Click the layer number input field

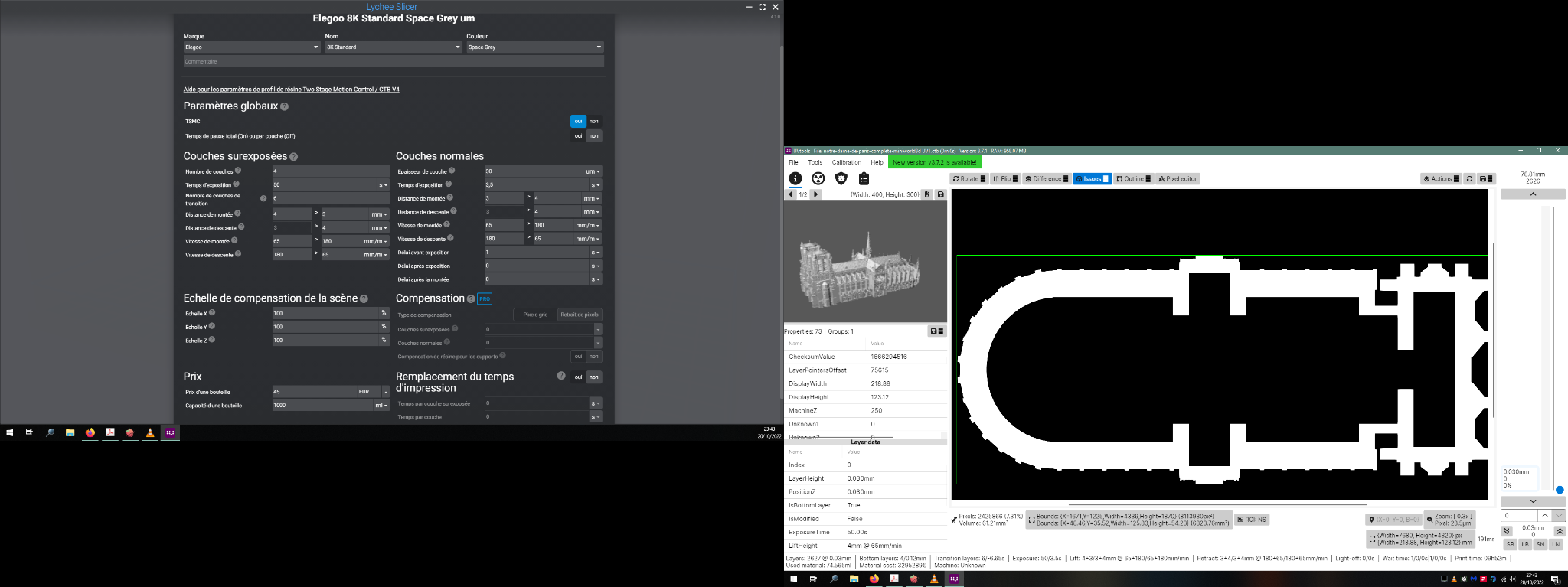tap(1520, 516)
